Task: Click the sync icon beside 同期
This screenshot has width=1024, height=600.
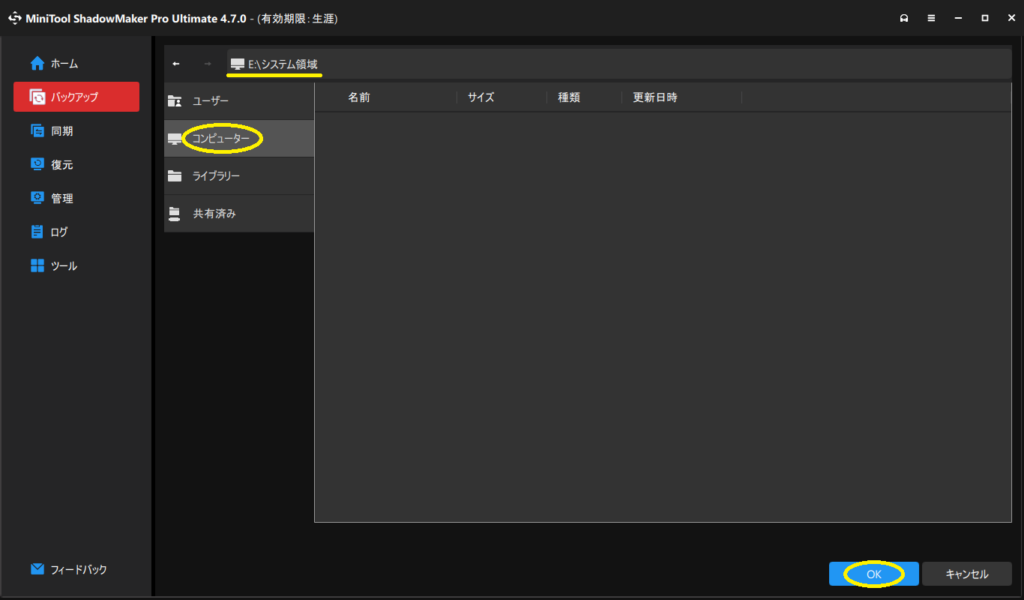Action: click(x=37, y=131)
